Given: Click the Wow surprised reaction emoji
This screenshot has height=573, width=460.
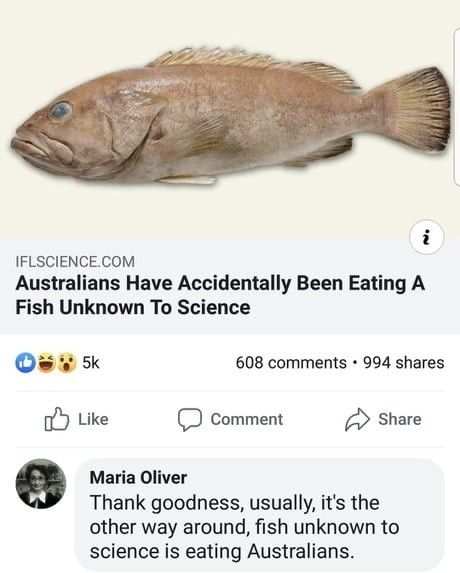Looking at the screenshot, I should pos(66,363).
